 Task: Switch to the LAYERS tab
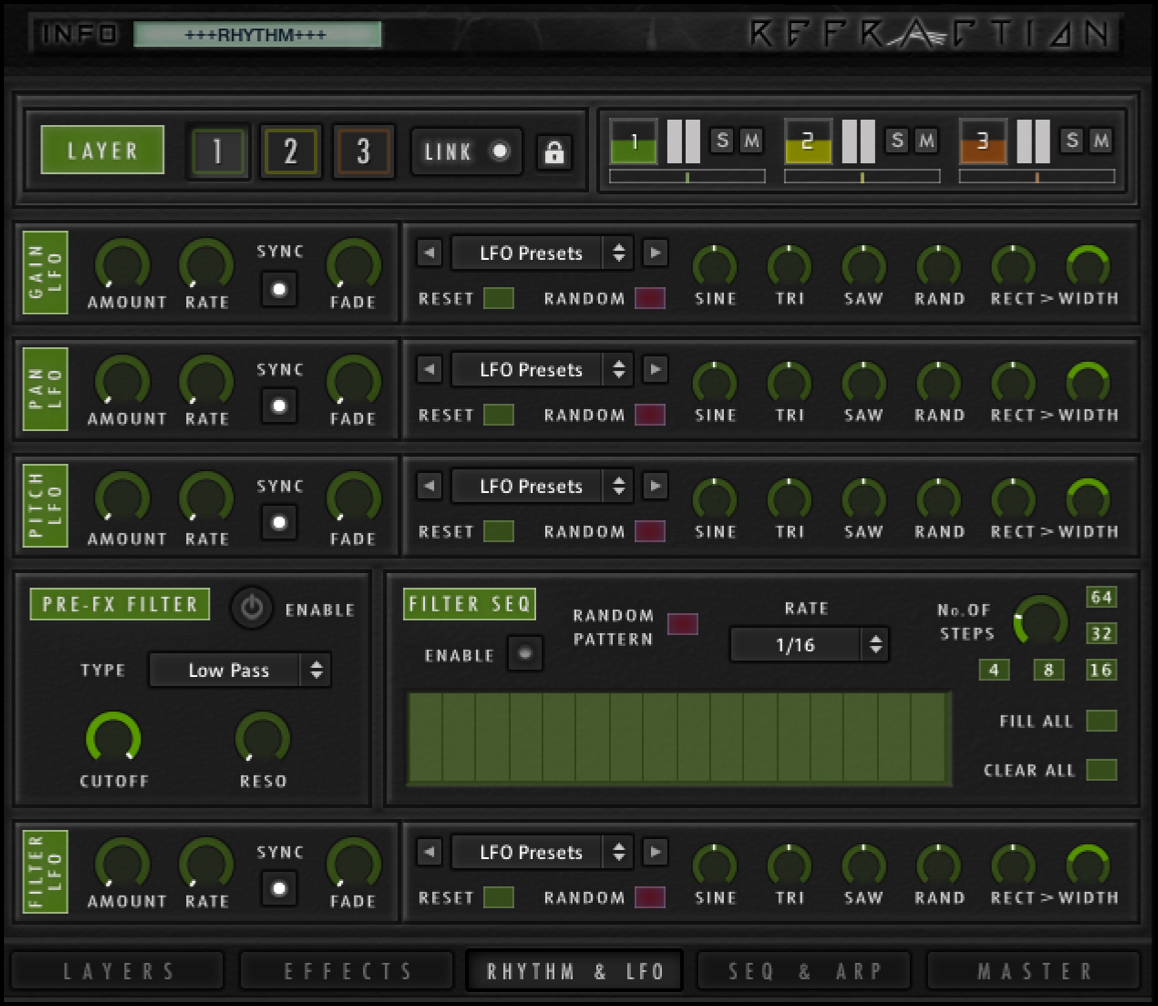[x=118, y=971]
